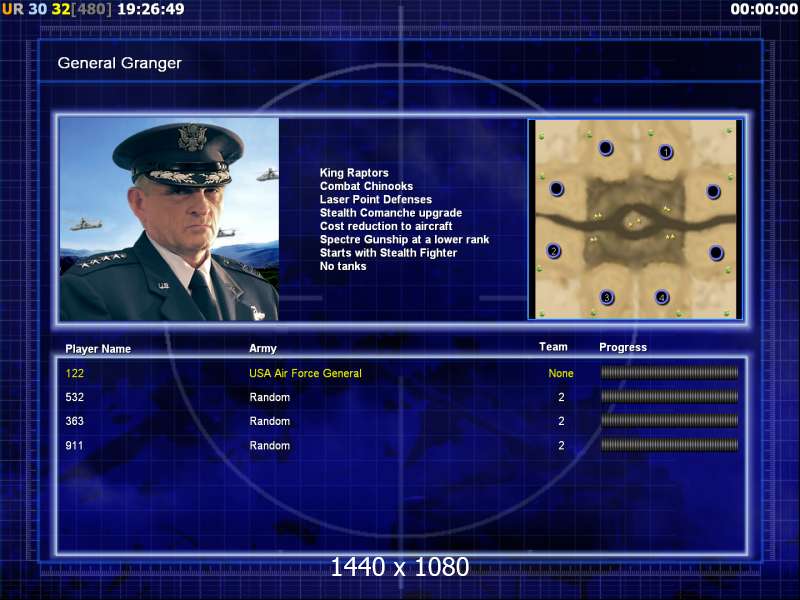Click "Spectre Gunship at a lower rank"
The height and width of the screenshot is (600, 800).
point(404,239)
